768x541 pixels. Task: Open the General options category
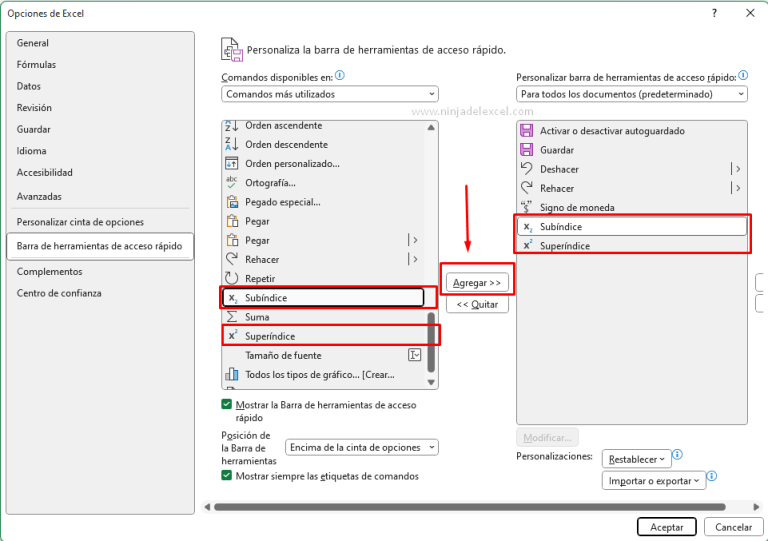(x=32, y=43)
